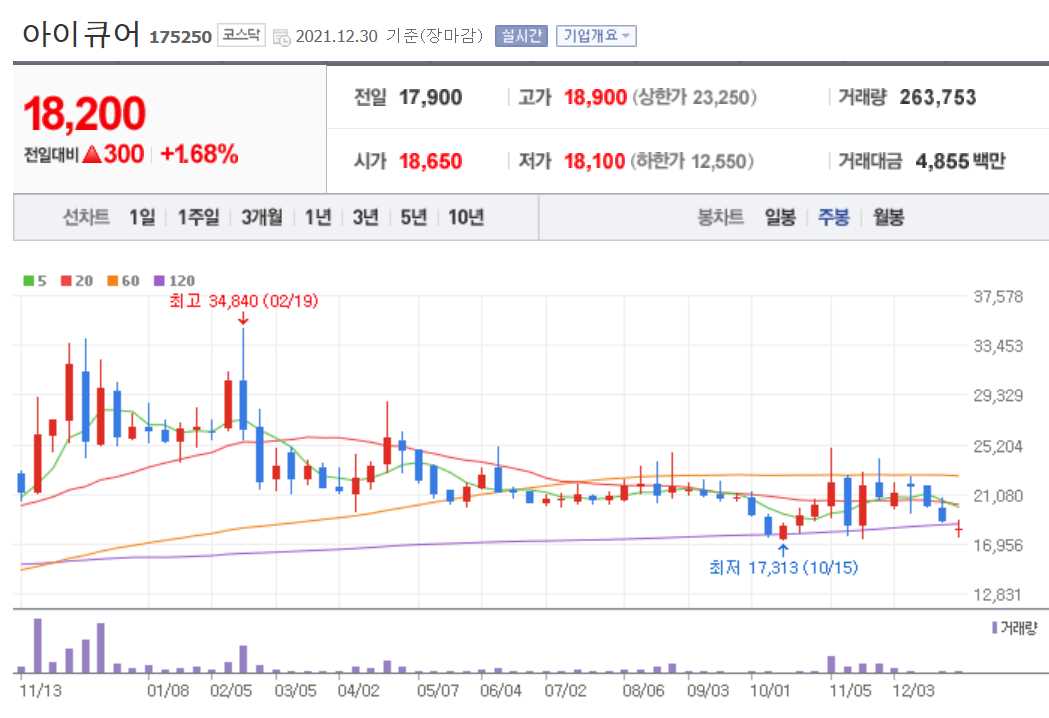Select the 3개월 line chart tab
The height and width of the screenshot is (718, 1049).
(x=262, y=217)
